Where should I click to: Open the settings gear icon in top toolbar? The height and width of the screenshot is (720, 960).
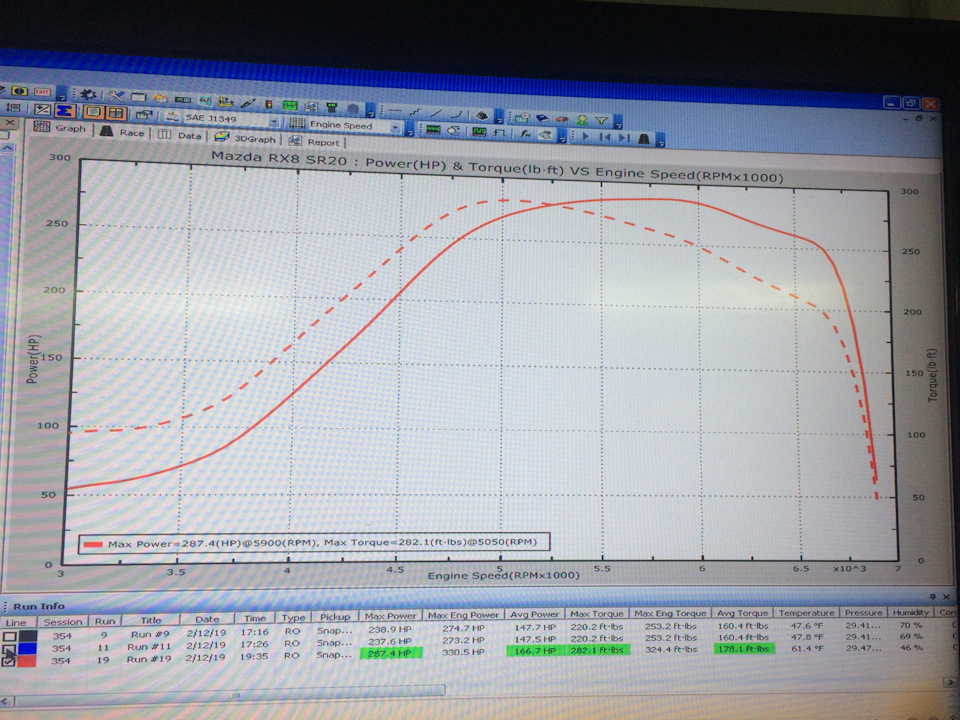(x=88, y=94)
